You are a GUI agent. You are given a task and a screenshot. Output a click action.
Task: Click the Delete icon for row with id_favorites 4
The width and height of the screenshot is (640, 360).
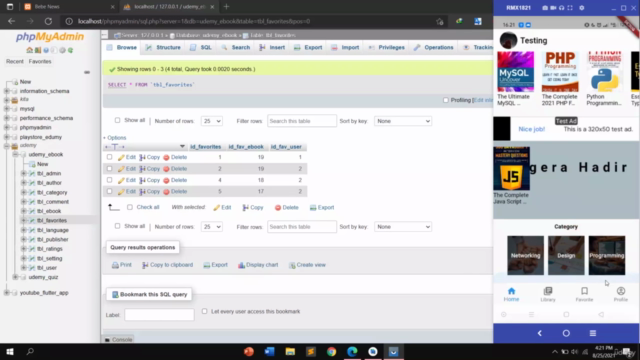coord(166,180)
